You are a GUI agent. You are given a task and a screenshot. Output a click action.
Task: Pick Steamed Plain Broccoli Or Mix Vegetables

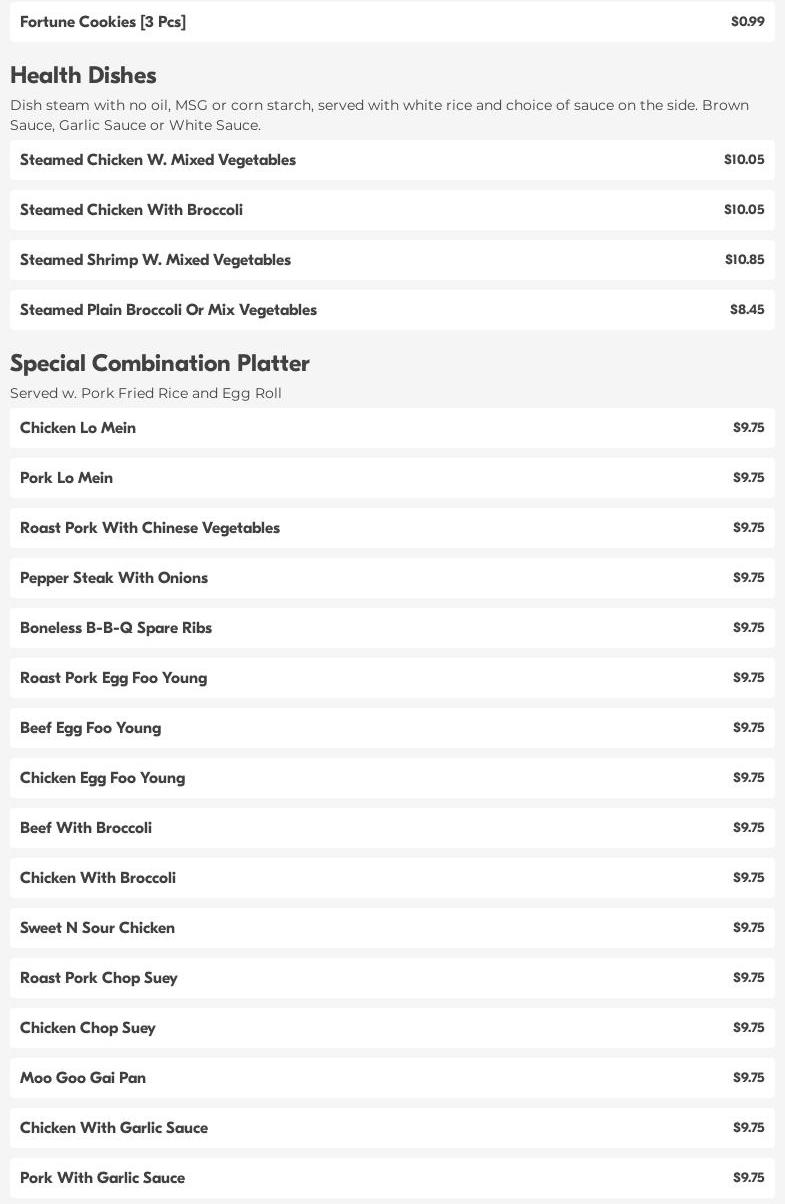tap(168, 310)
